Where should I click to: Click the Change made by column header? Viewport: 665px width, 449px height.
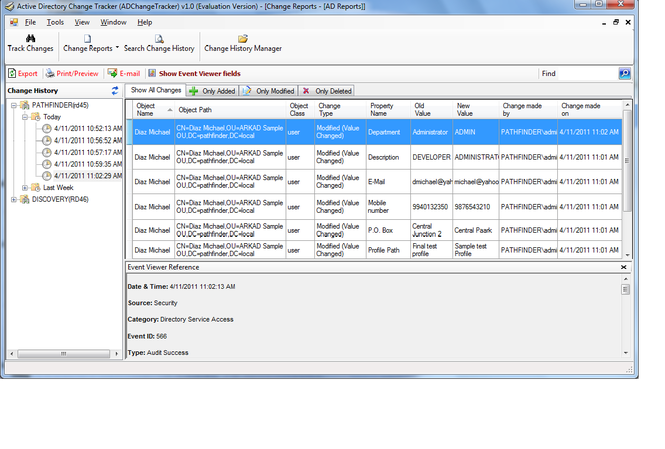[x=528, y=109]
